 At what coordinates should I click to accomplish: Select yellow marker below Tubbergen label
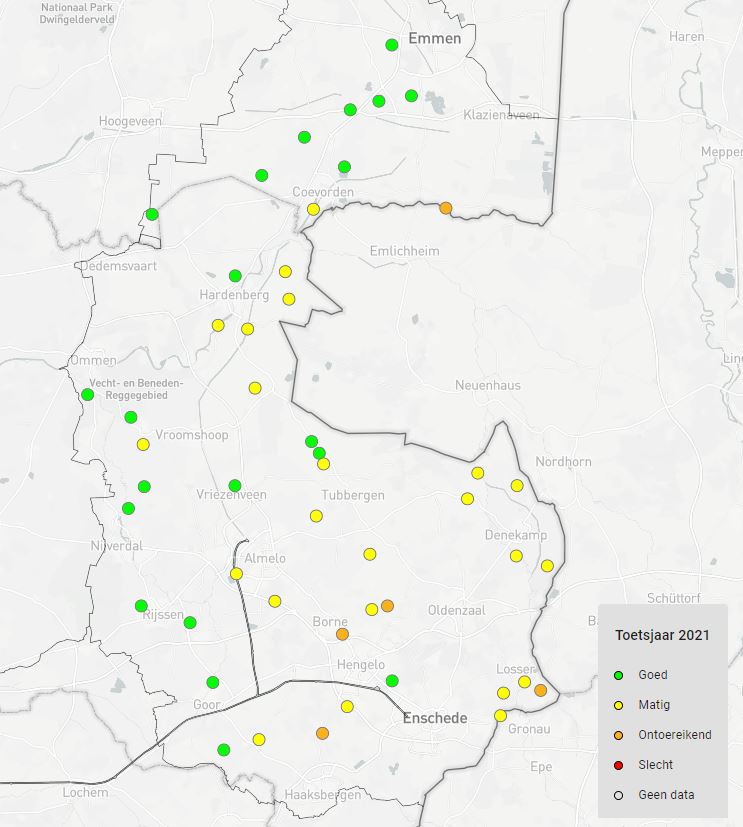[x=316, y=516]
